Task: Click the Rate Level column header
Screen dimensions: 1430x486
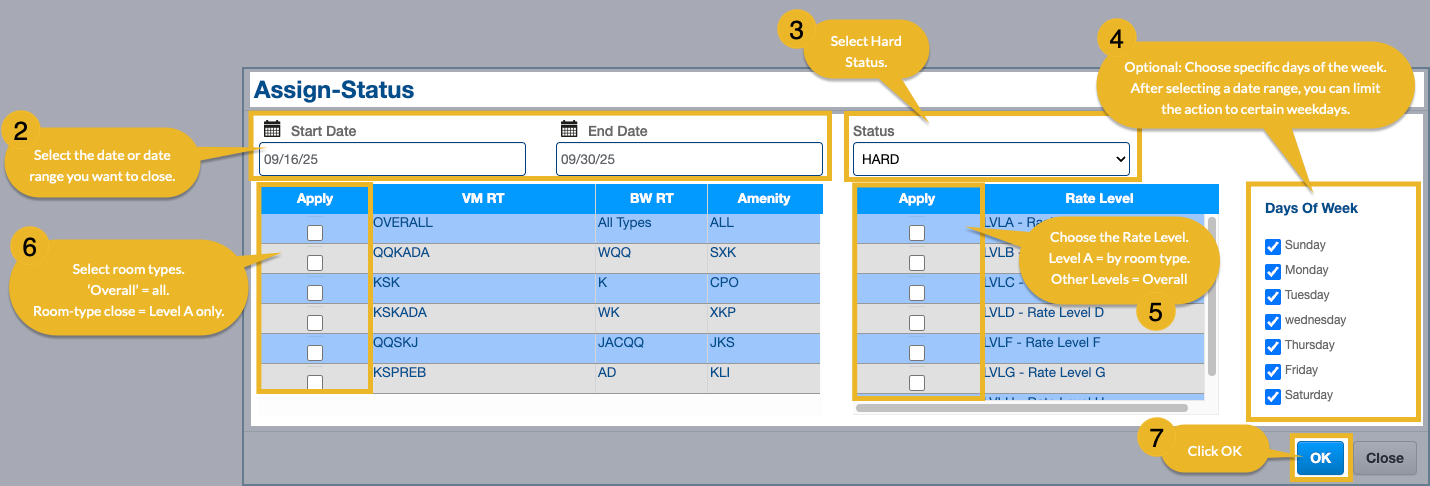Action: 1099,199
